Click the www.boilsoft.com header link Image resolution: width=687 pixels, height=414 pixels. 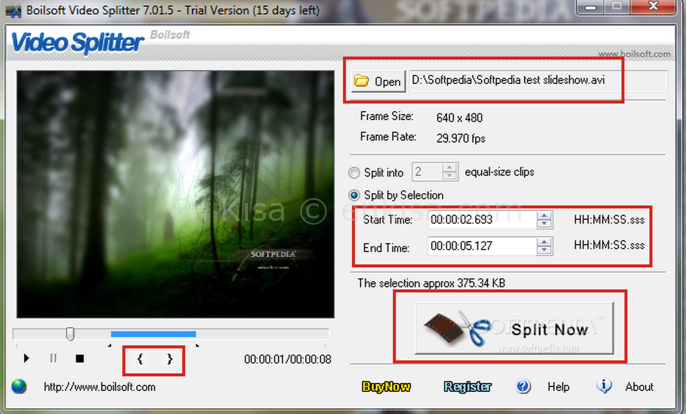(x=634, y=54)
